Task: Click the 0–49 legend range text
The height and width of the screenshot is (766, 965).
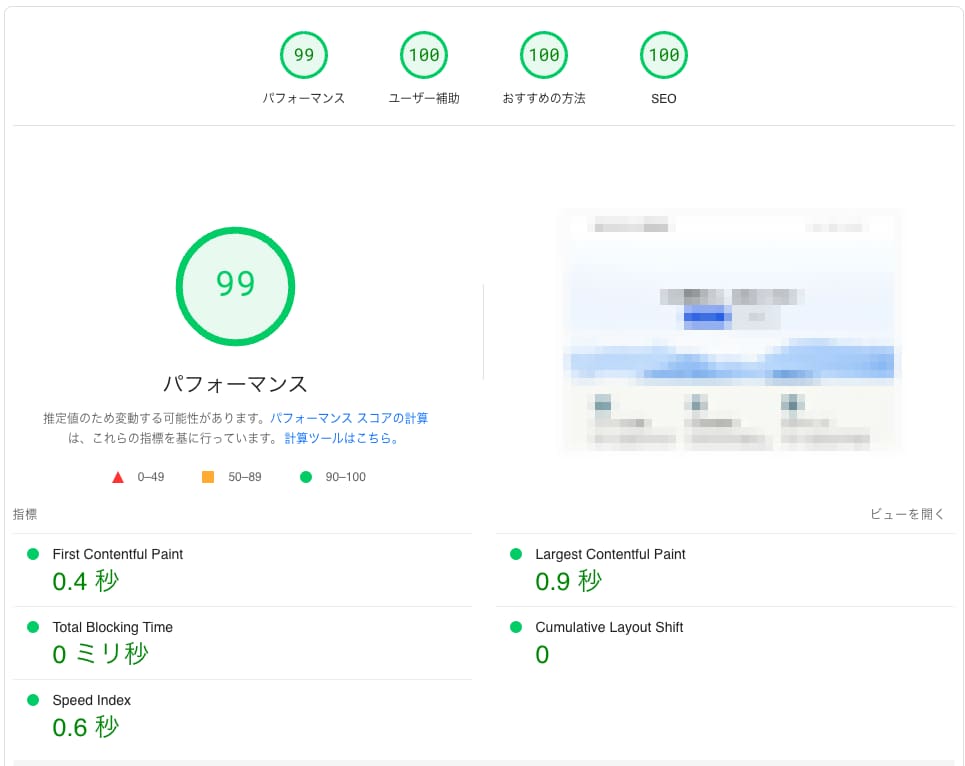Action: click(151, 477)
